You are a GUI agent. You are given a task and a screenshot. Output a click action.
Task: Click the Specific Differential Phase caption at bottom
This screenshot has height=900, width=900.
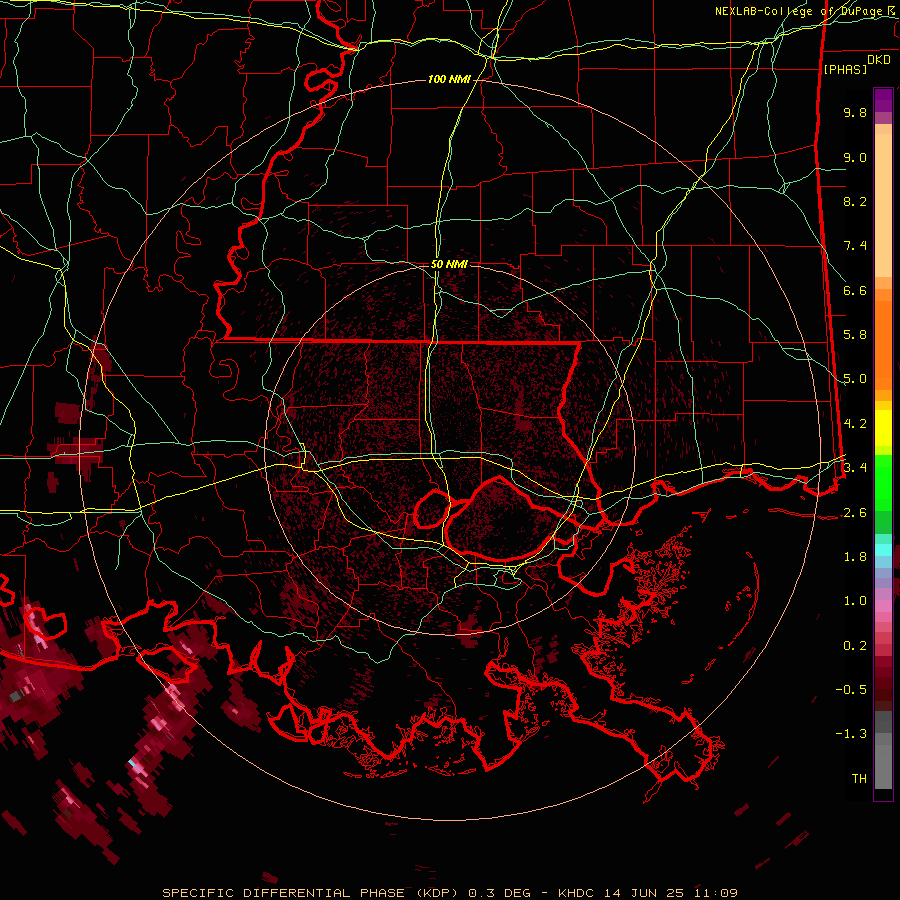449,893
